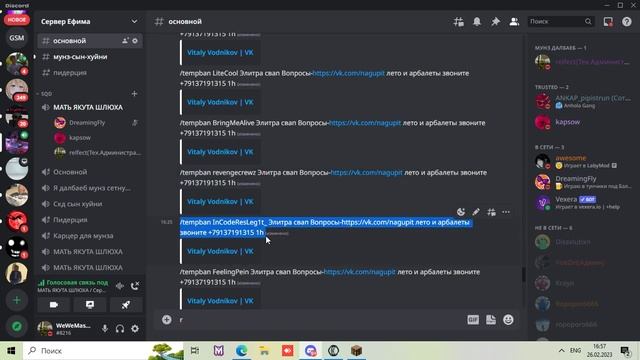
Task: Open edit channel gear on основной
Action: click(135, 41)
